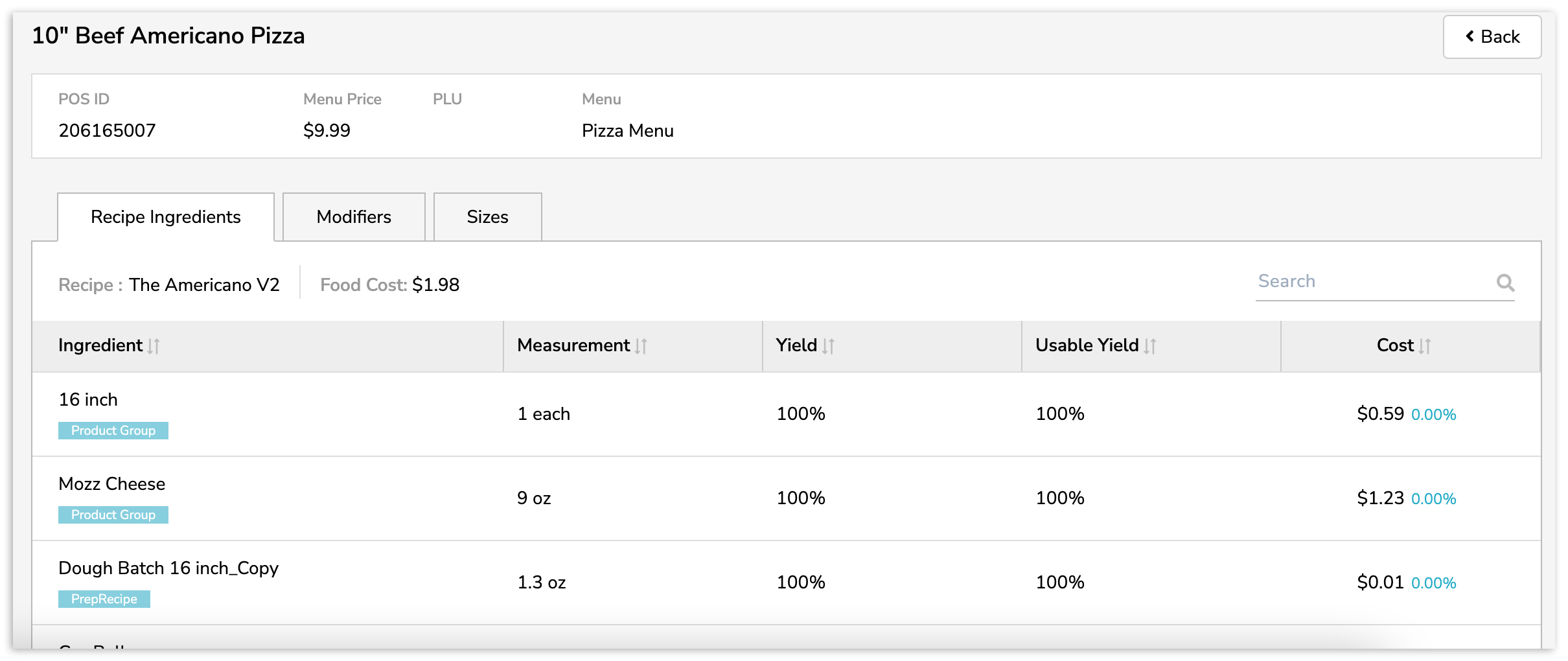Click the 0.00% link beside the $0.01 cost
The image size is (1568, 661).
(x=1434, y=583)
